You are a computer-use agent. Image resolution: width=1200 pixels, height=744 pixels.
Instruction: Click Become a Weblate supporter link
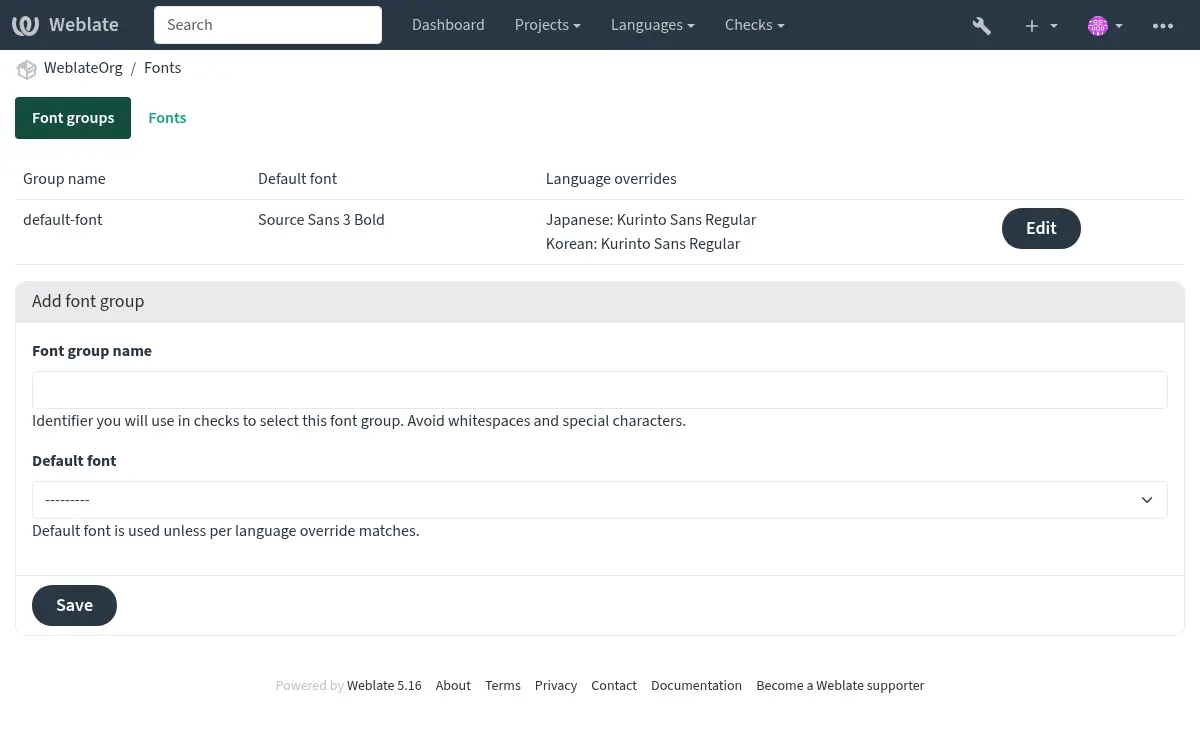click(x=840, y=686)
